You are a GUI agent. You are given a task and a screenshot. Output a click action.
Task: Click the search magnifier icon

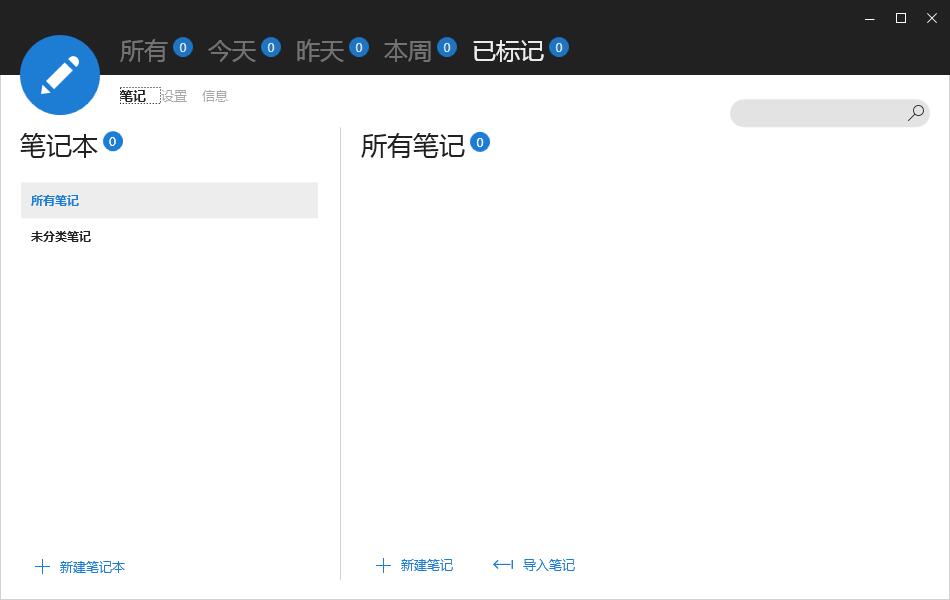[915, 113]
